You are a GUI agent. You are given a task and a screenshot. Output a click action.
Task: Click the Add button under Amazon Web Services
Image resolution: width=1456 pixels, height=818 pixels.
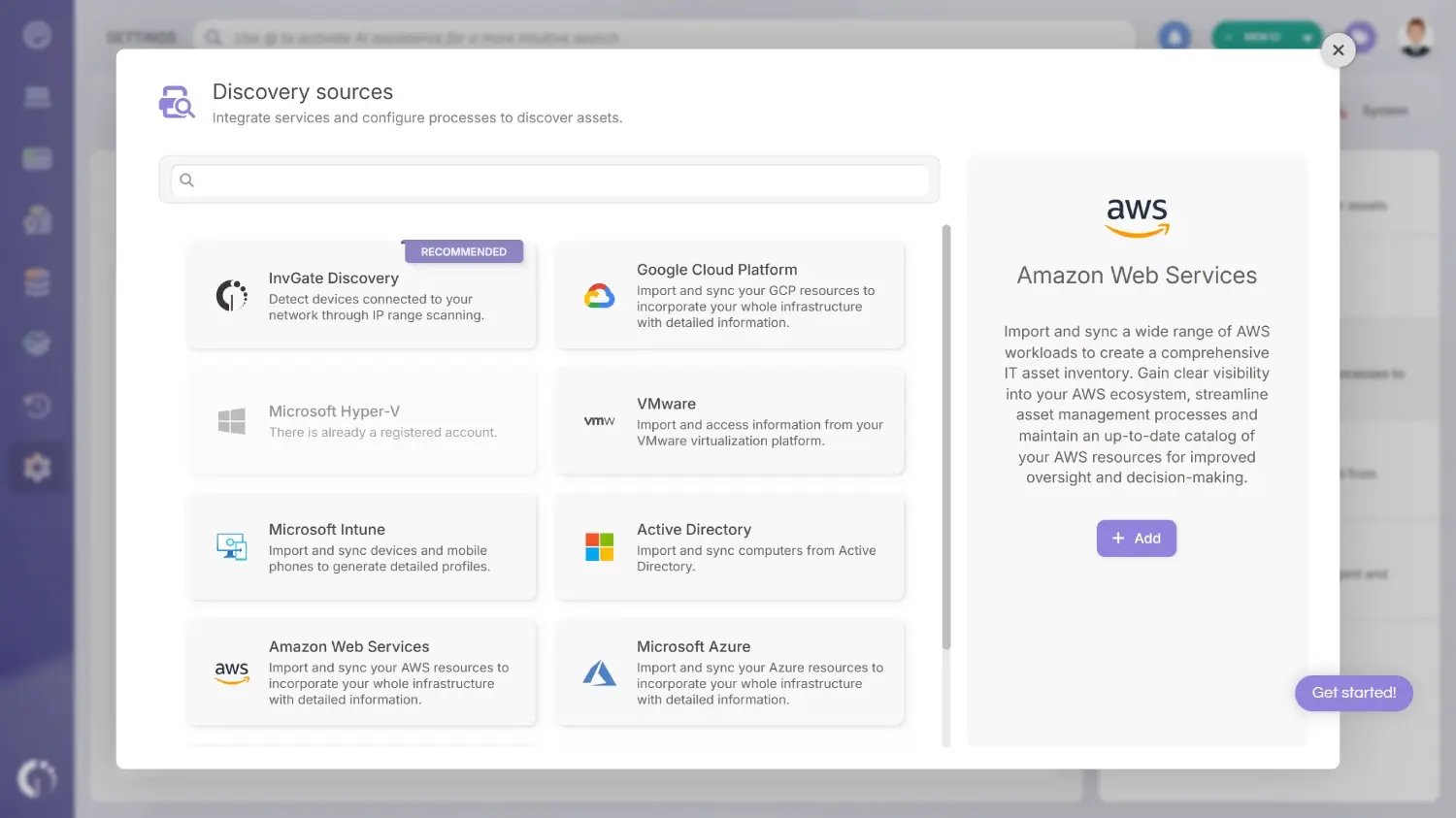tap(1136, 538)
